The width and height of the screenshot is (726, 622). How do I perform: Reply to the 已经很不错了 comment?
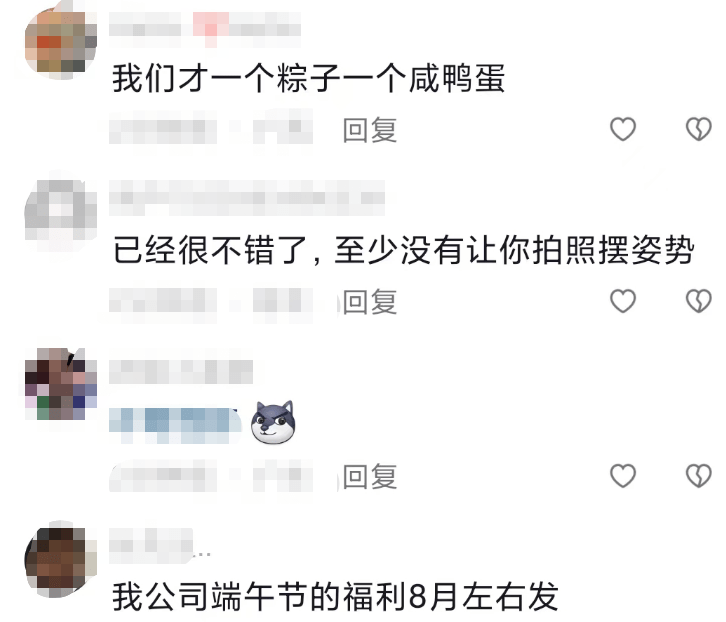369,302
